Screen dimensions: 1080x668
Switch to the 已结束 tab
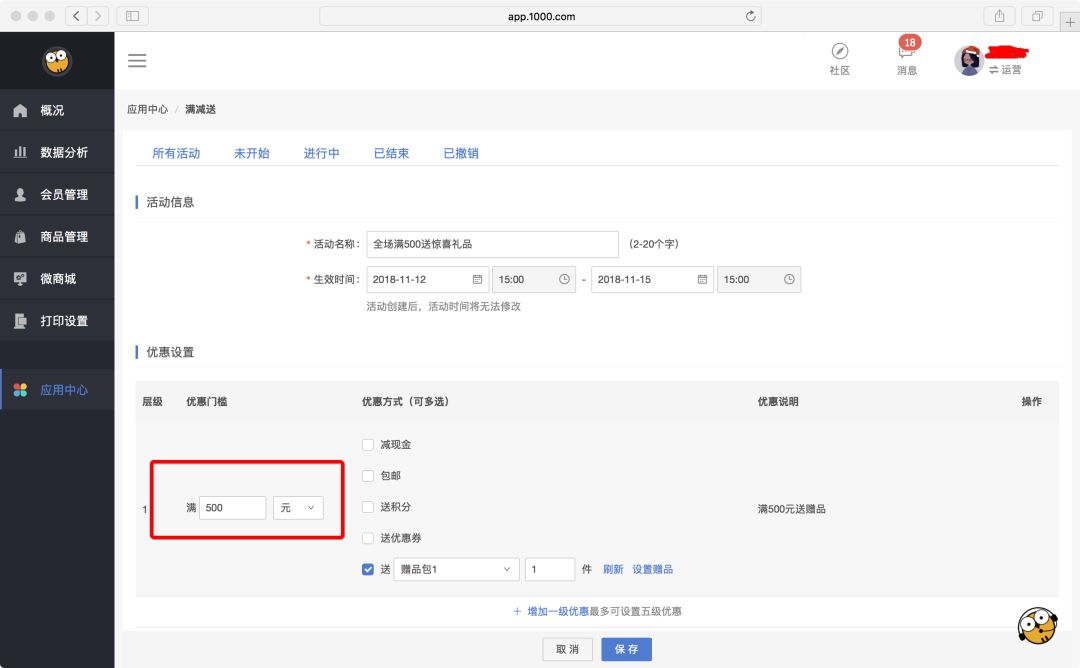[x=390, y=153]
